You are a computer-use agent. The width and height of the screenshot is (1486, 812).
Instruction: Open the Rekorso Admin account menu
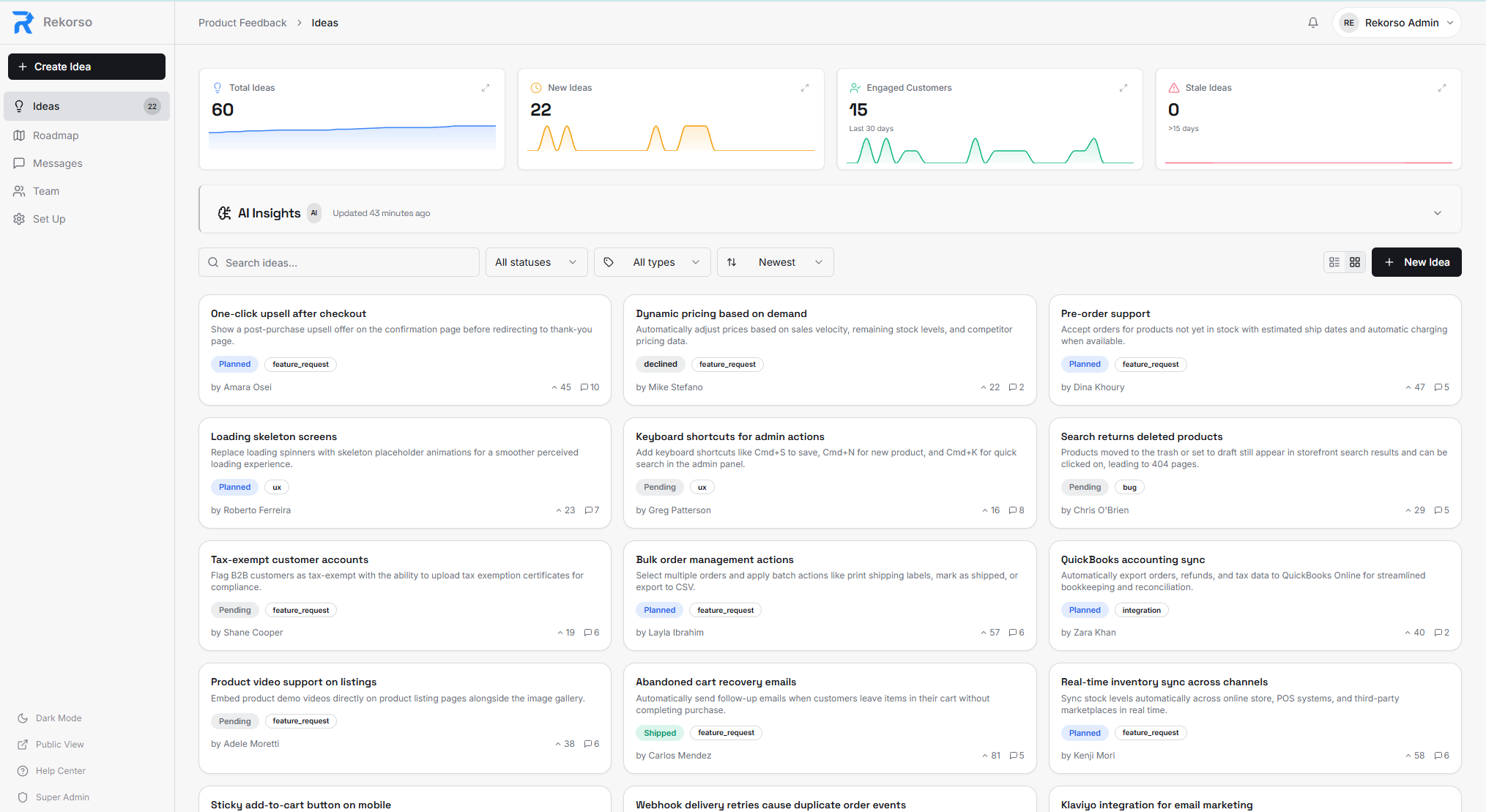[x=1397, y=23]
